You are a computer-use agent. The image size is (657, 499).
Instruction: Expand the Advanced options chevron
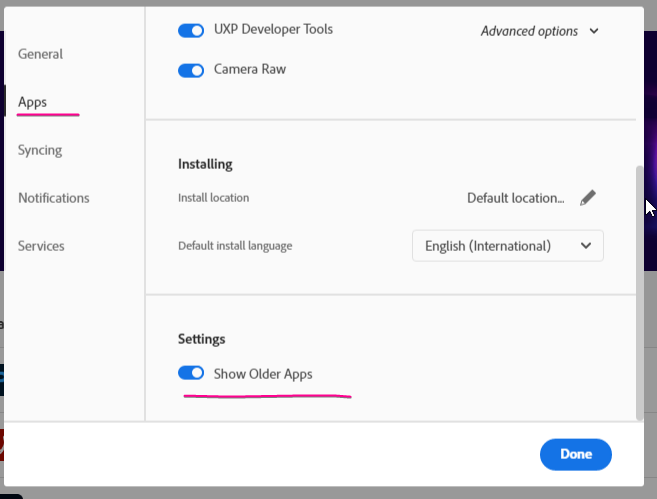point(594,31)
